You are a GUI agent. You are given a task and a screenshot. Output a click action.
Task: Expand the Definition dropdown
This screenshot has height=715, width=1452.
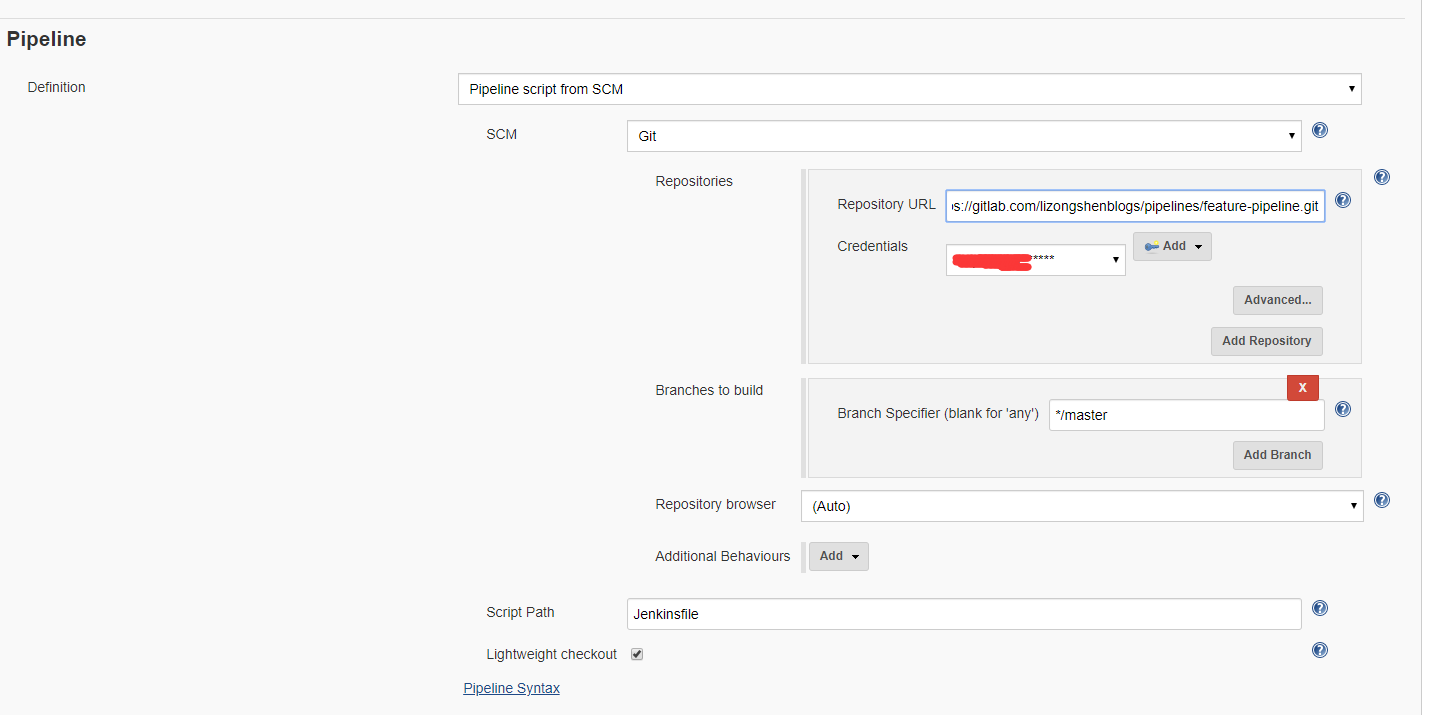(x=909, y=89)
